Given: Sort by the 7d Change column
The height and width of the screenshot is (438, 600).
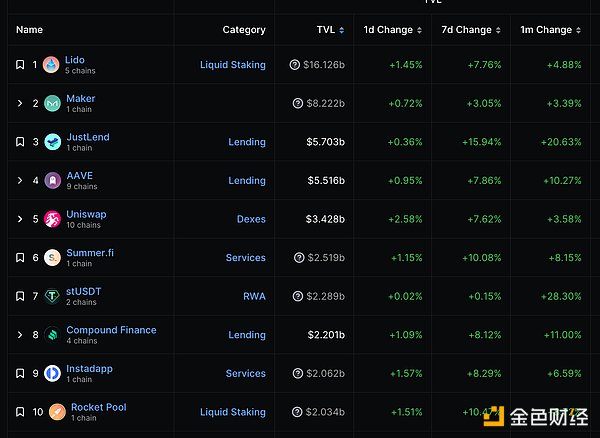Looking at the screenshot, I should click(466, 30).
